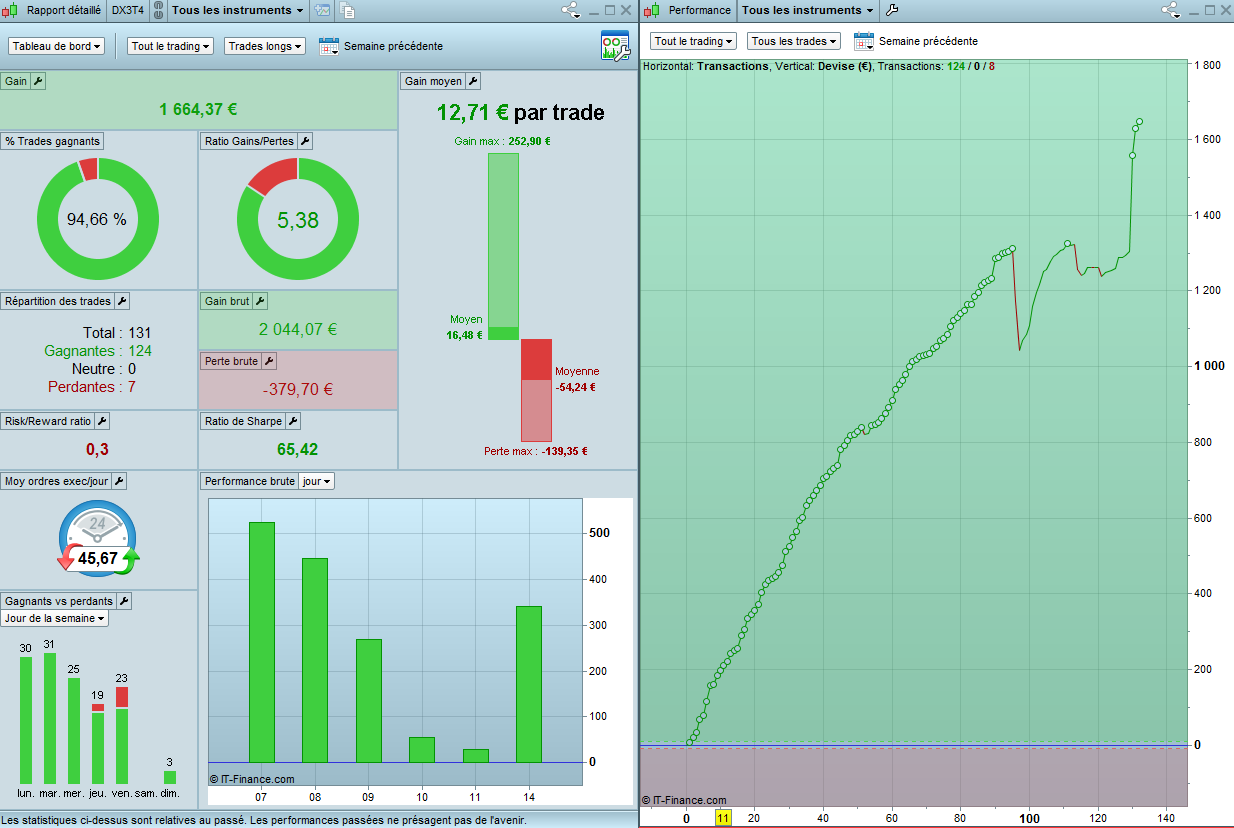Click the gross loss value -379,70 €

coord(298,389)
